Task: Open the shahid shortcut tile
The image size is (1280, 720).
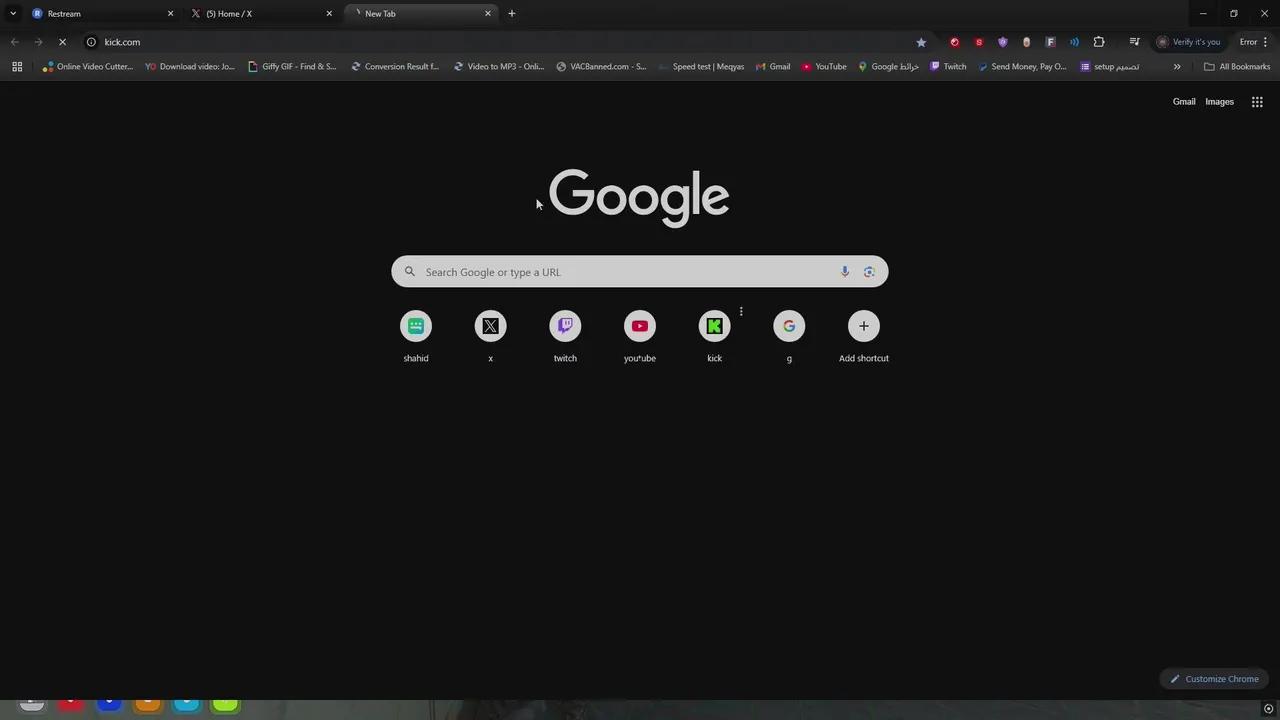Action: pos(416,337)
